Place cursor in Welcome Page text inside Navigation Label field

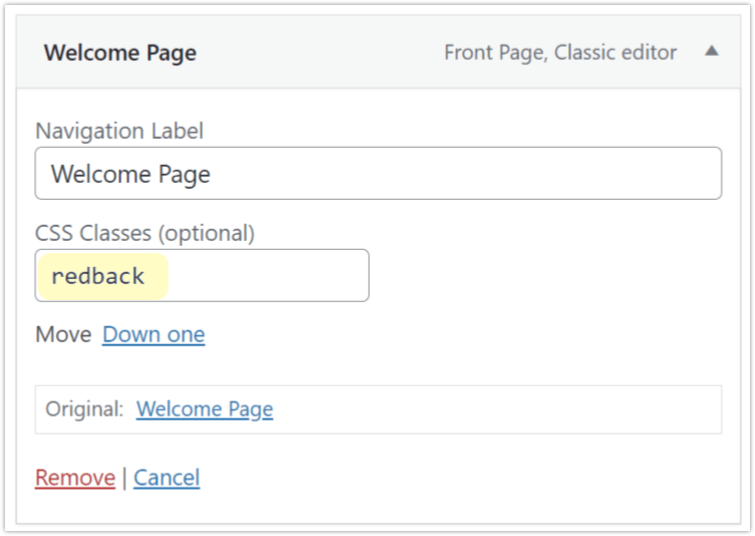[130, 174]
